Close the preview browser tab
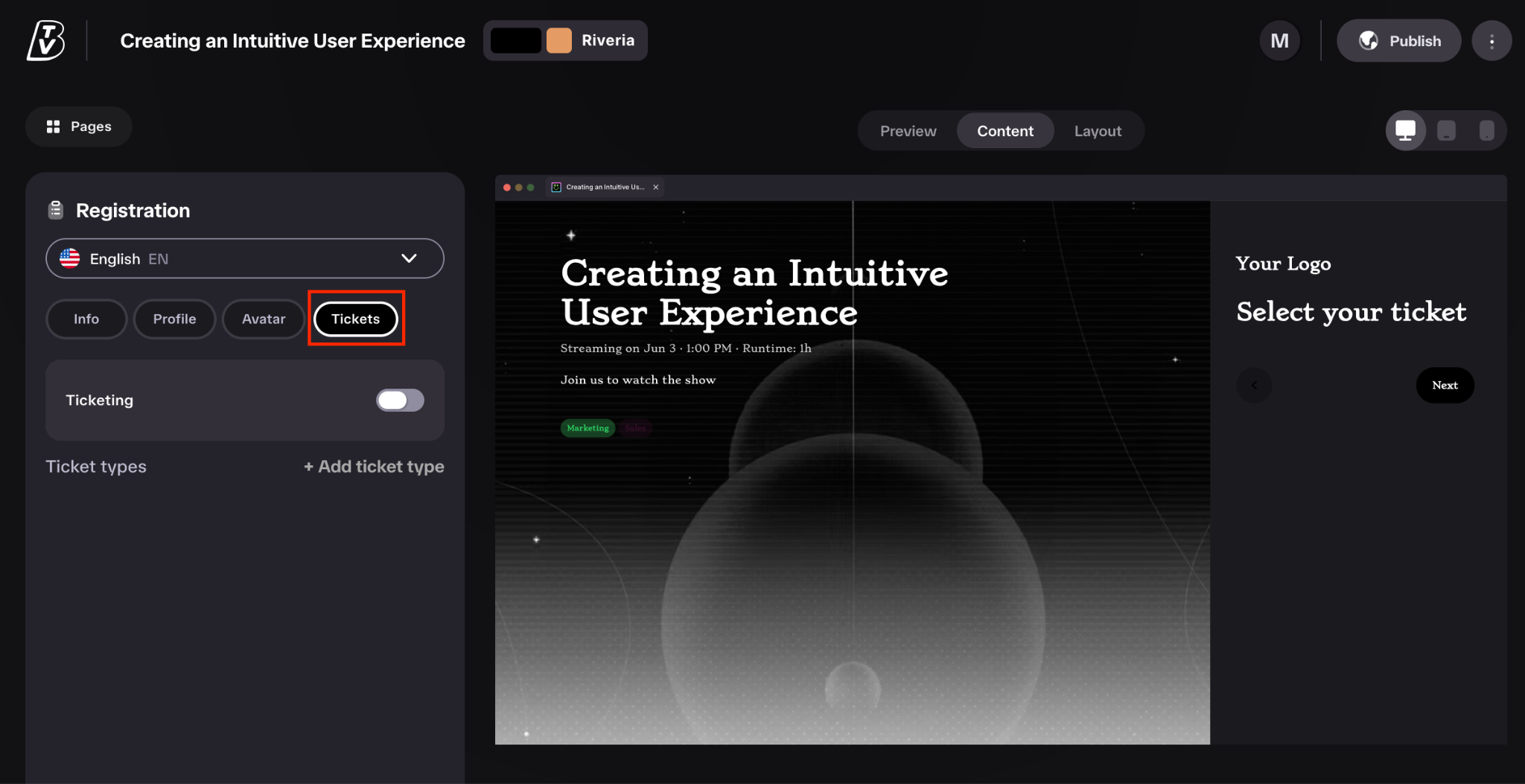This screenshot has height=784, width=1525. click(656, 188)
